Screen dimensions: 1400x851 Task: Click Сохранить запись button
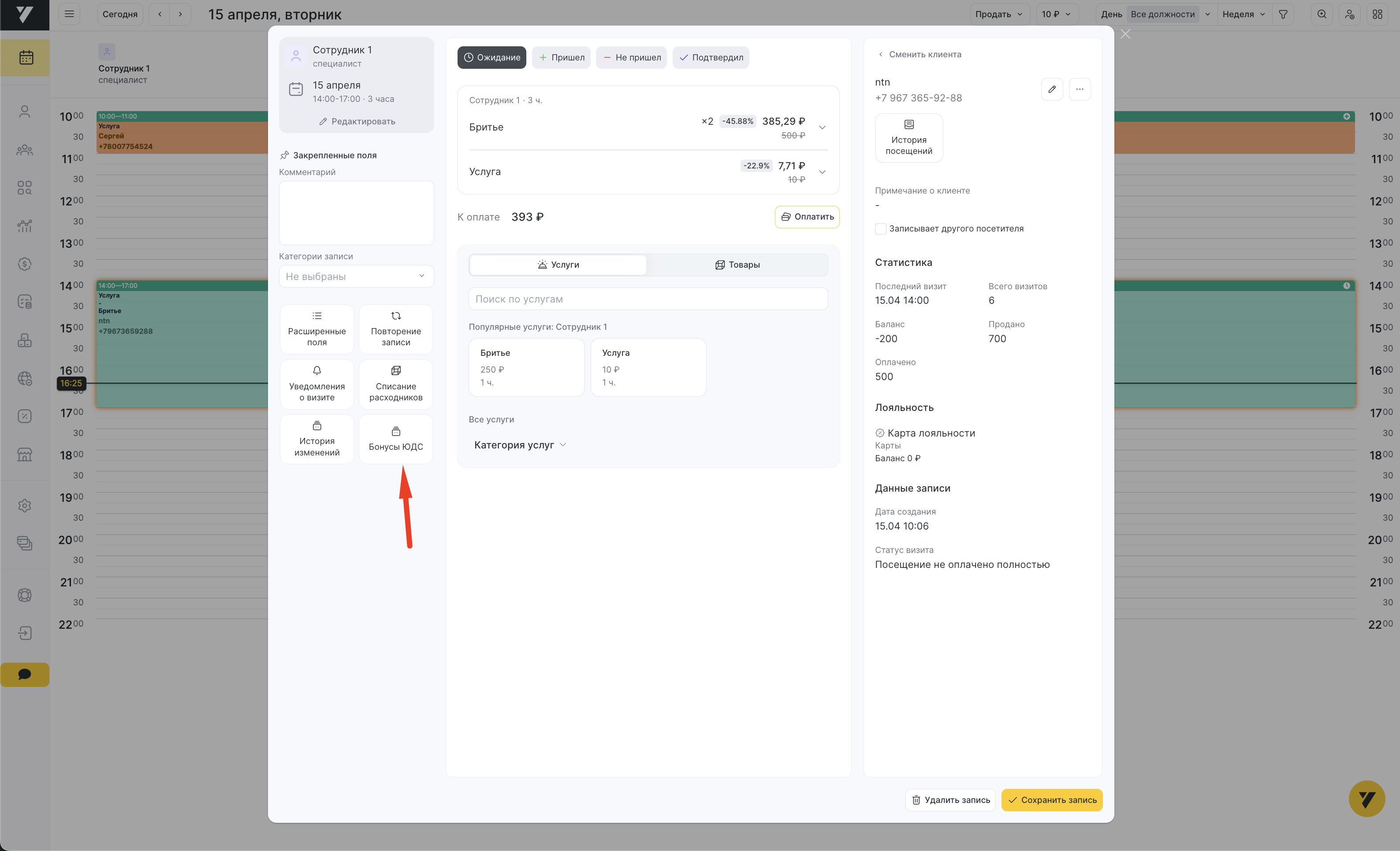[1051, 800]
